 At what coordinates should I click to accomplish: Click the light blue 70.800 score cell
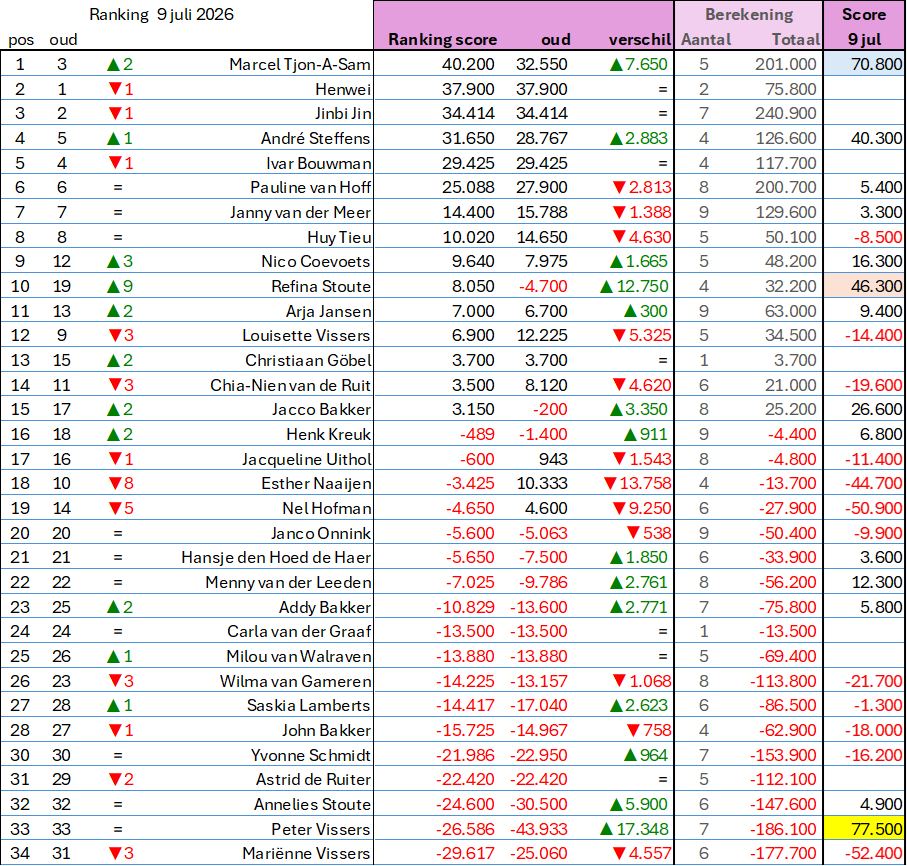[x=864, y=64]
